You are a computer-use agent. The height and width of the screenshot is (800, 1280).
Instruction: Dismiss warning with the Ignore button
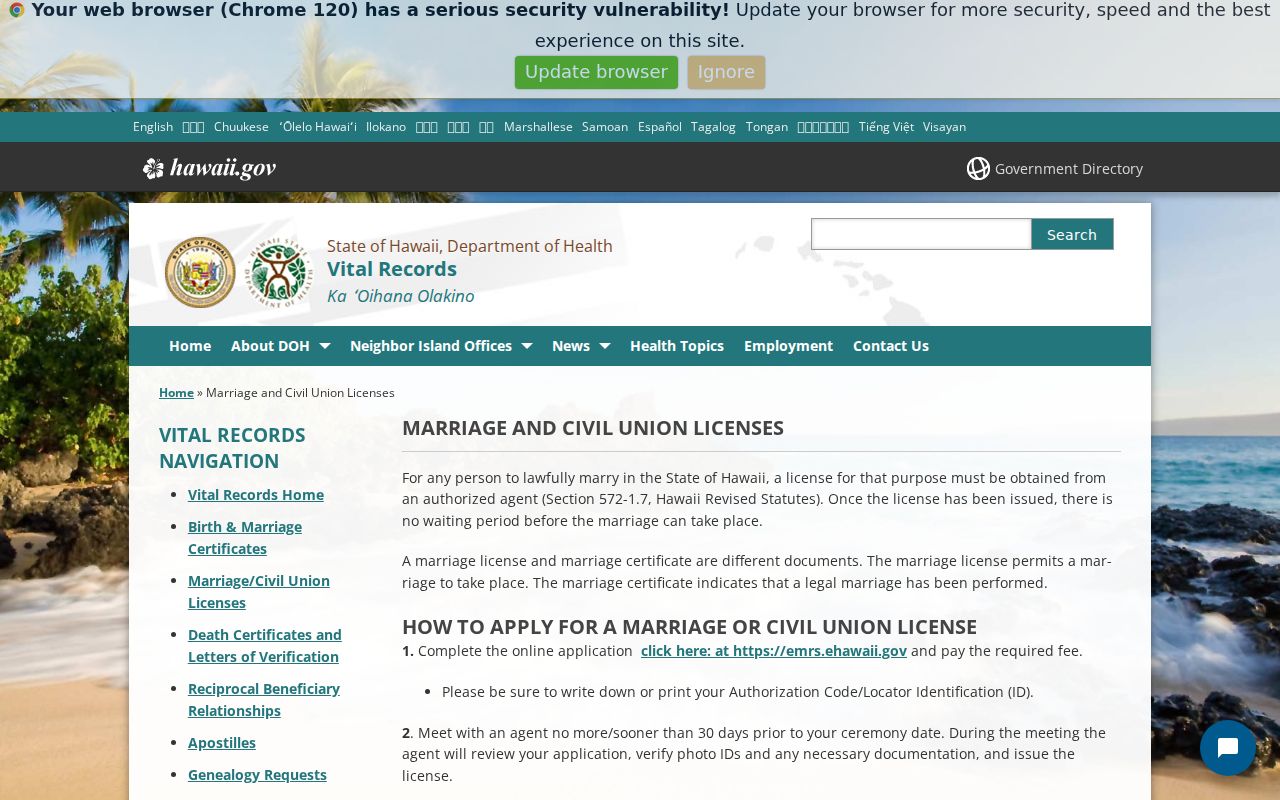(726, 72)
